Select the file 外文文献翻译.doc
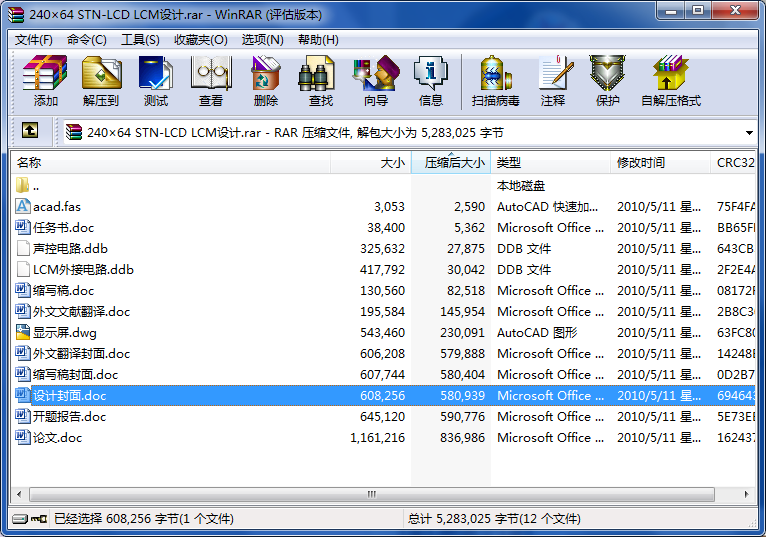Screen dimensions: 766x537 (82, 312)
